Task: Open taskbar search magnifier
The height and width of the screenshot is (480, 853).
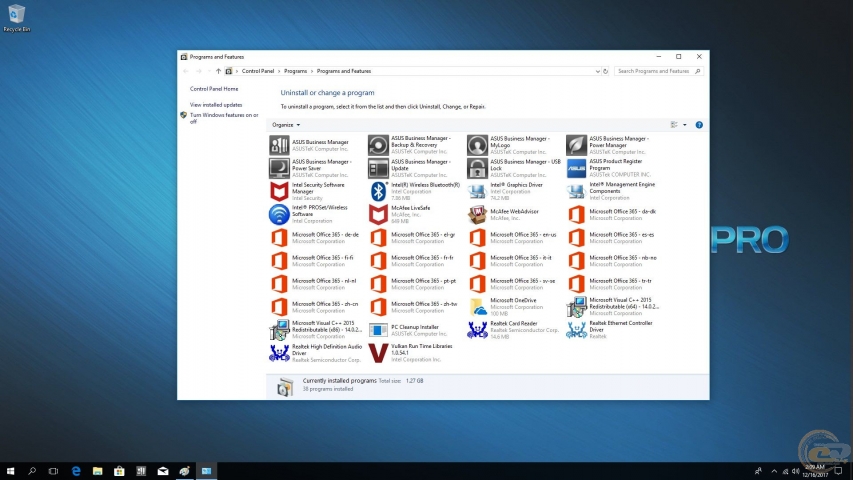Action: (32, 471)
